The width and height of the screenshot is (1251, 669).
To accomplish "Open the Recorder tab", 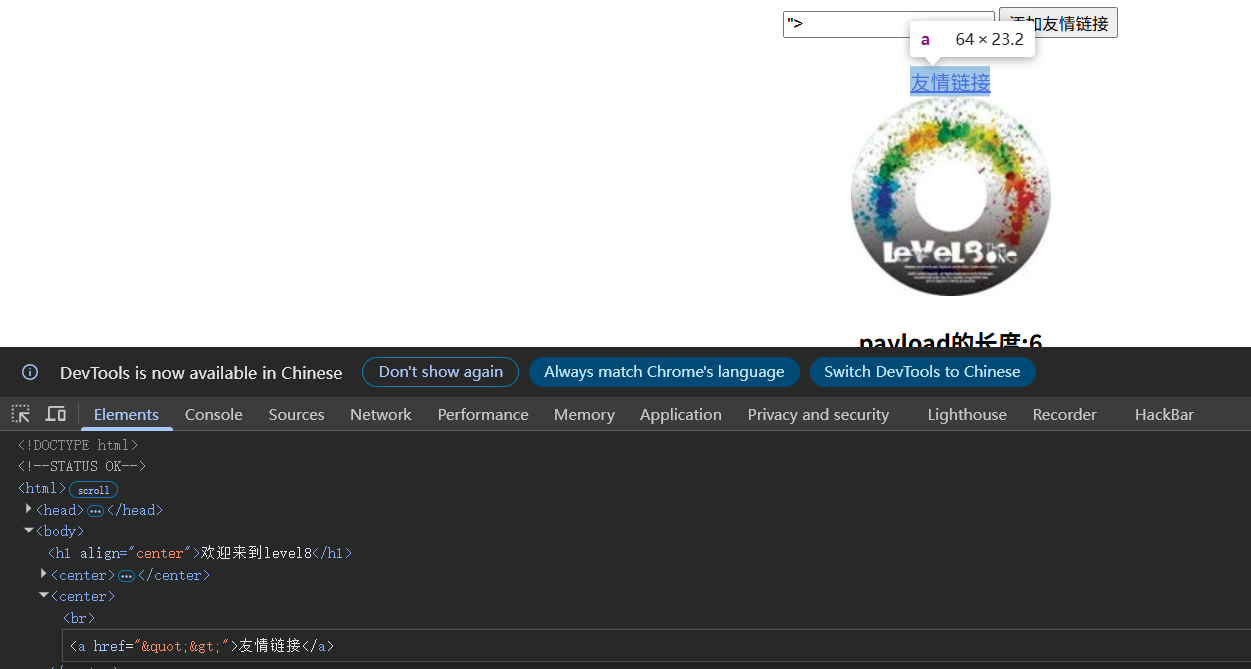I will (x=1065, y=414).
